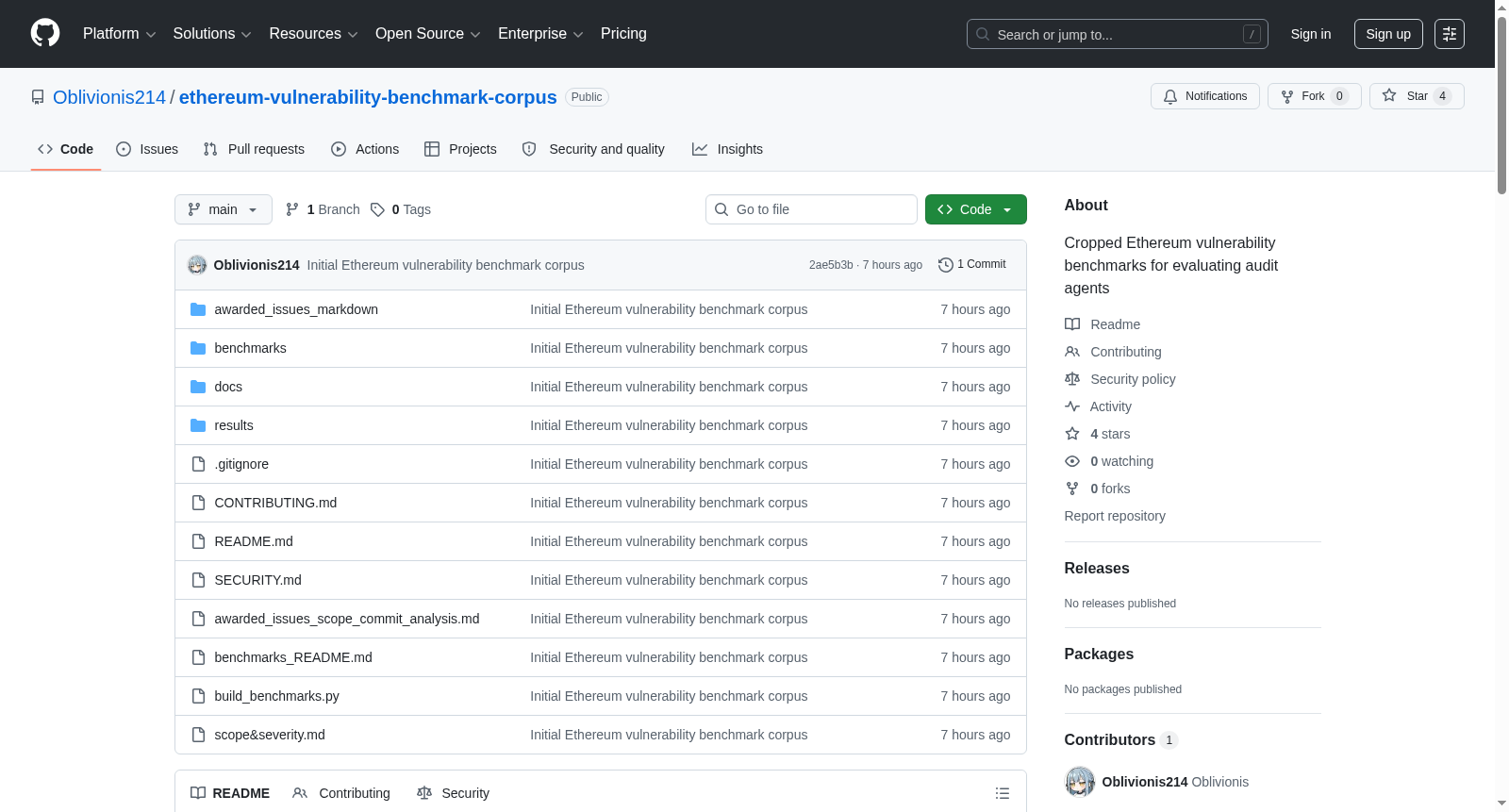Click the Security policy scale icon
This screenshot has height=812, width=1509.
coord(1072,379)
